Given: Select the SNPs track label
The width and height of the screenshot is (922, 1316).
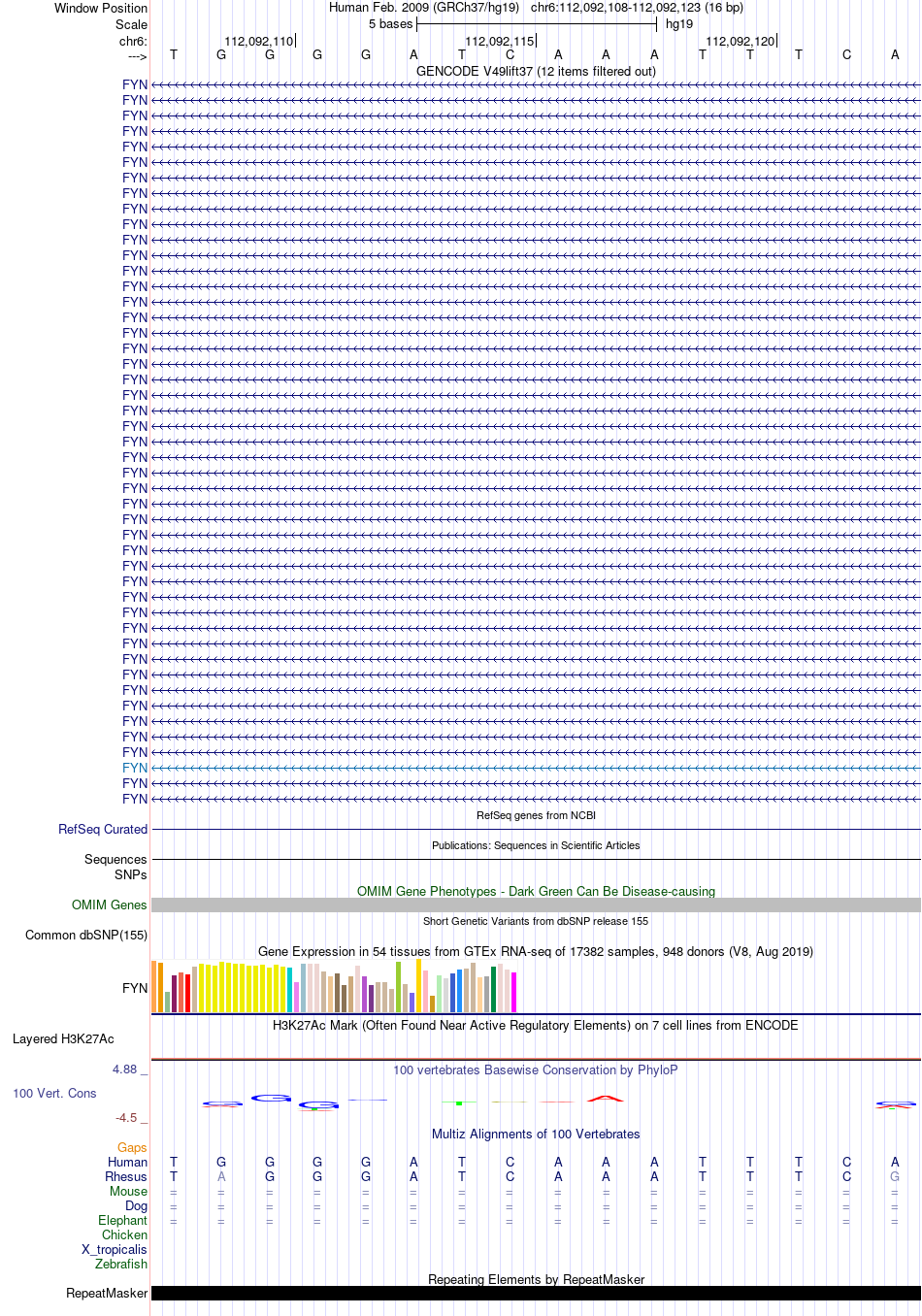Looking at the screenshot, I should pos(131,874).
